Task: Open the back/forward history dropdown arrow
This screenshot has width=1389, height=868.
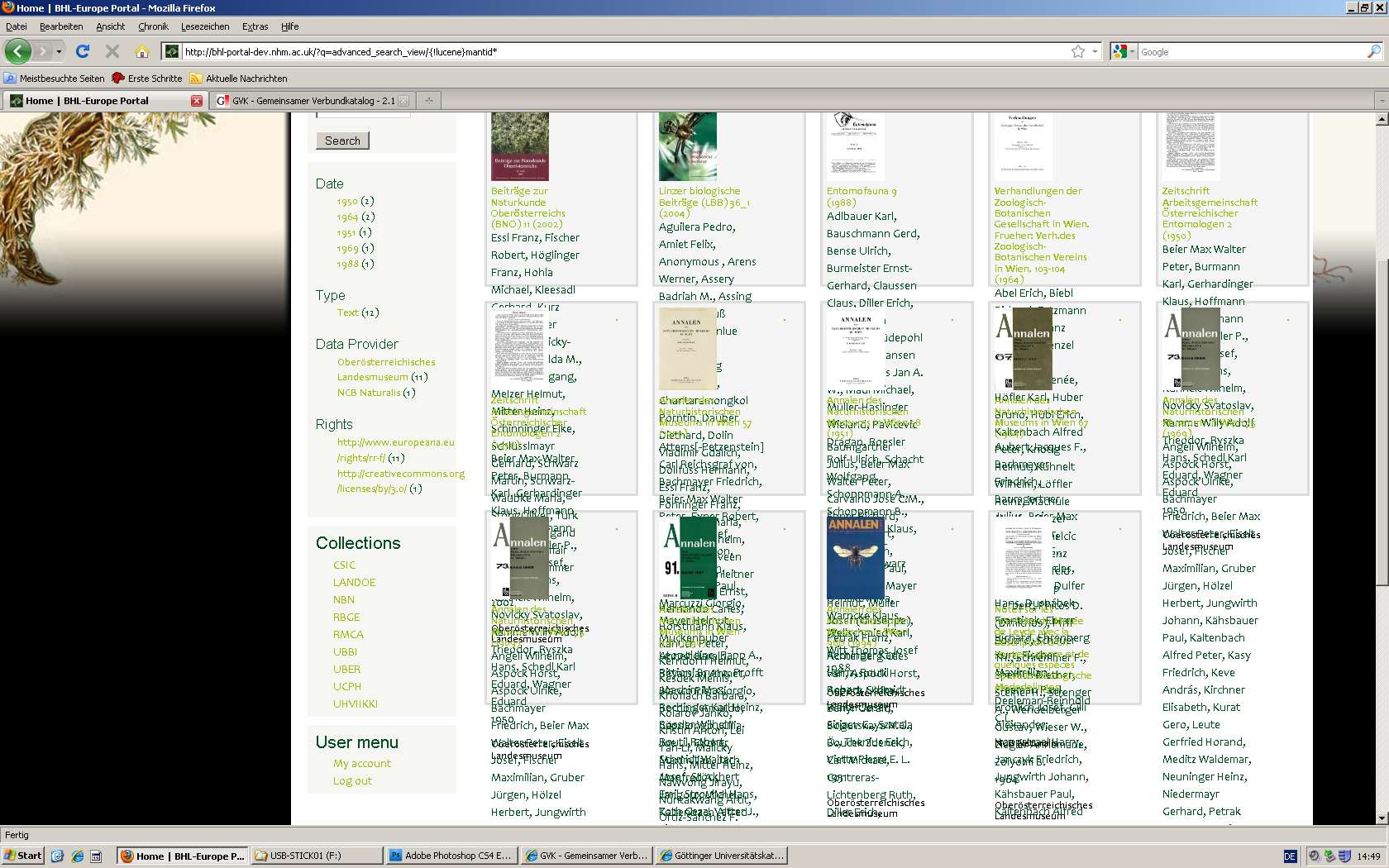Action: (59, 51)
